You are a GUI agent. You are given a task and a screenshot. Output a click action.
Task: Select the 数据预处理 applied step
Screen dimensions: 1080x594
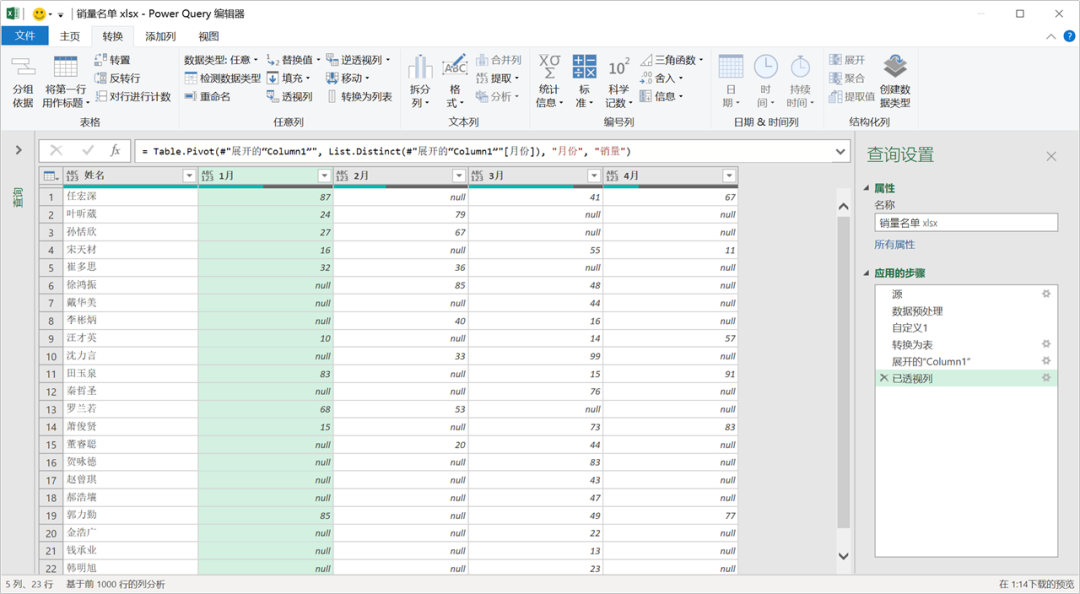click(x=917, y=311)
